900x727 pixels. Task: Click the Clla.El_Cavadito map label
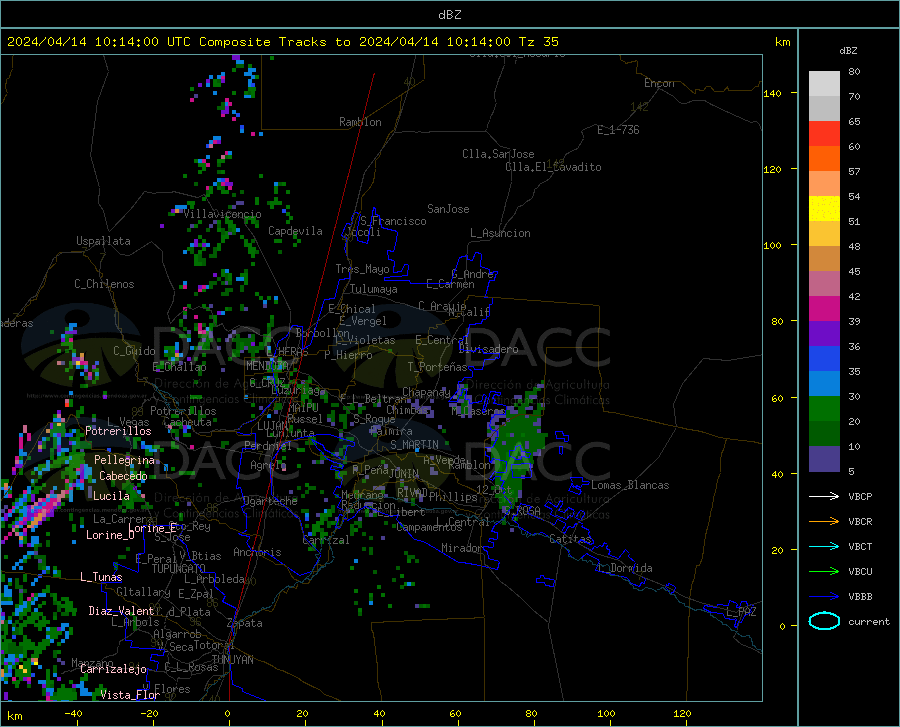(x=553, y=167)
